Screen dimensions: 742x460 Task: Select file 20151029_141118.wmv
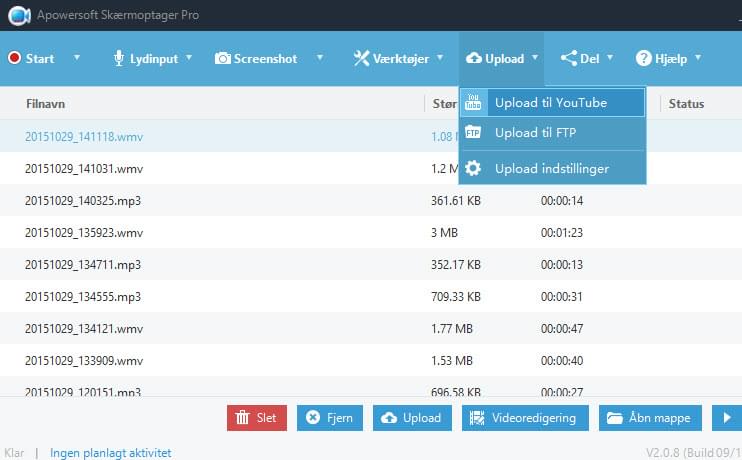click(84, 137)
